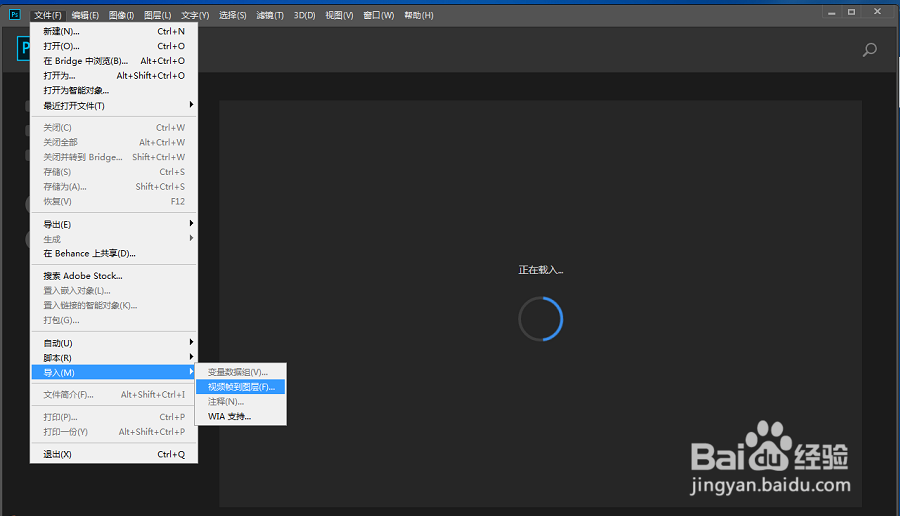Open the 文件(F) menu

(48, 15)
